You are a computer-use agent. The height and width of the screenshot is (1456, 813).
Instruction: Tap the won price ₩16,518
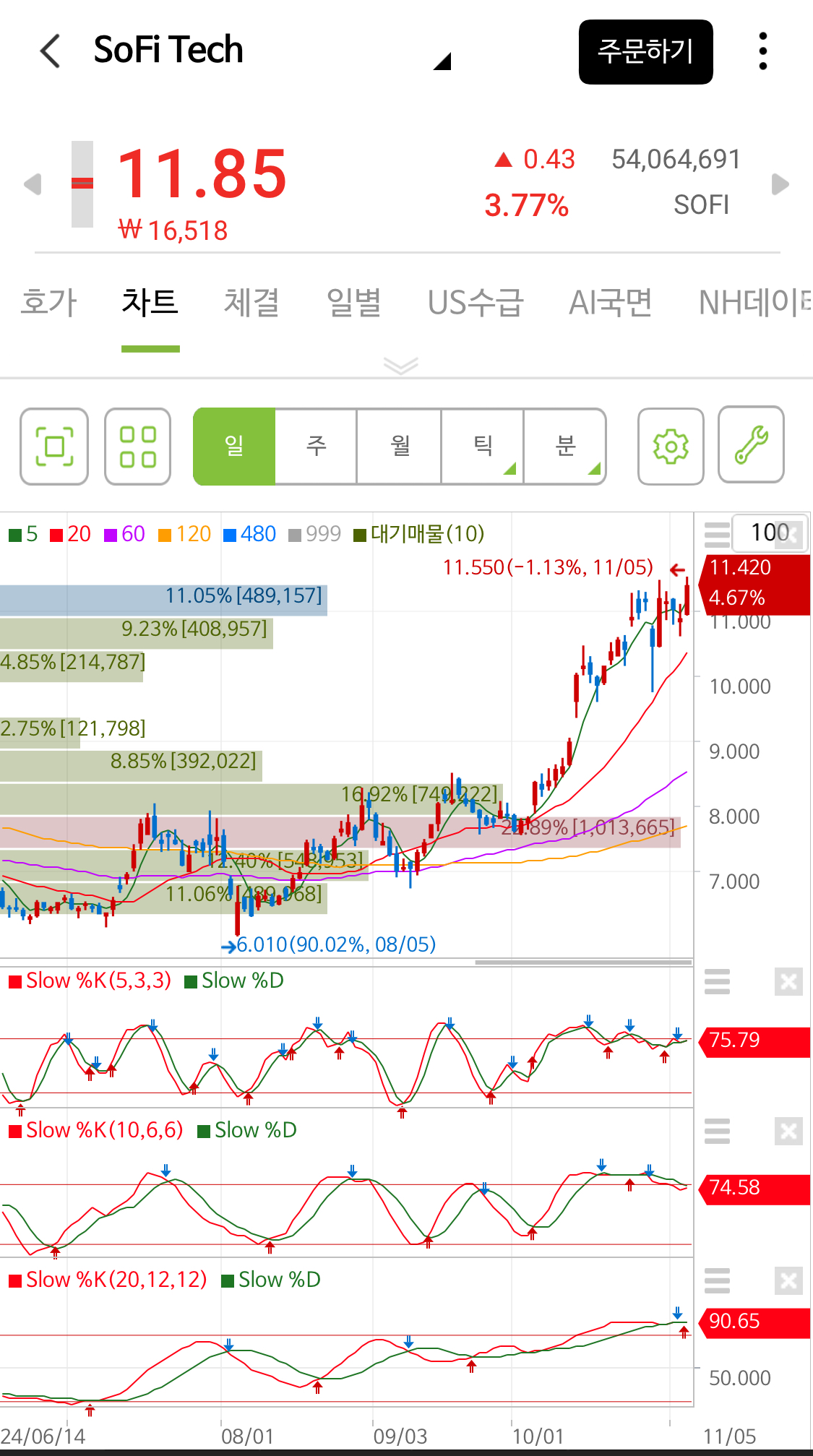pos(173,231)
